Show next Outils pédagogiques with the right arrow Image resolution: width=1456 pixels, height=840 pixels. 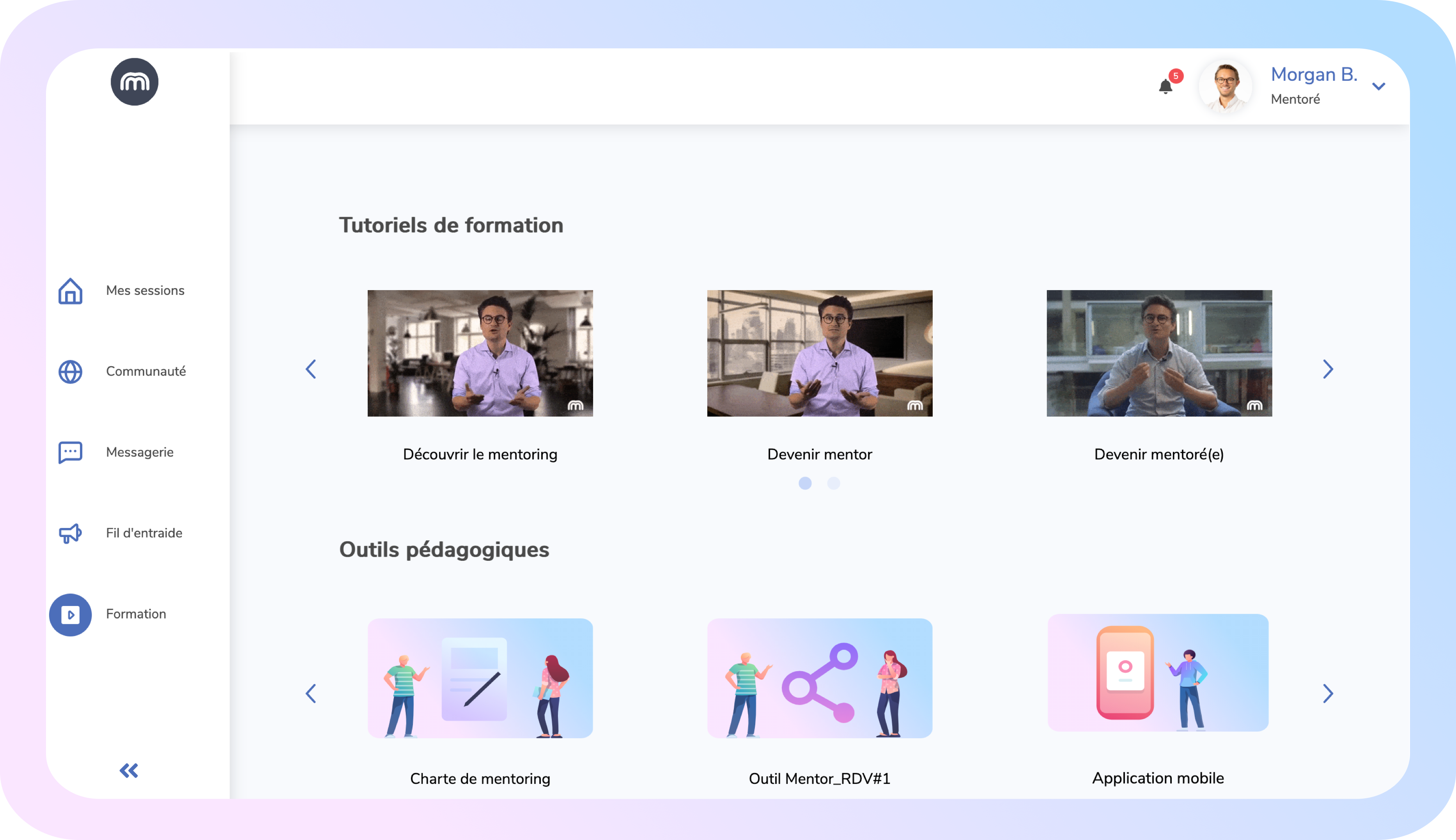[1328, 693]
